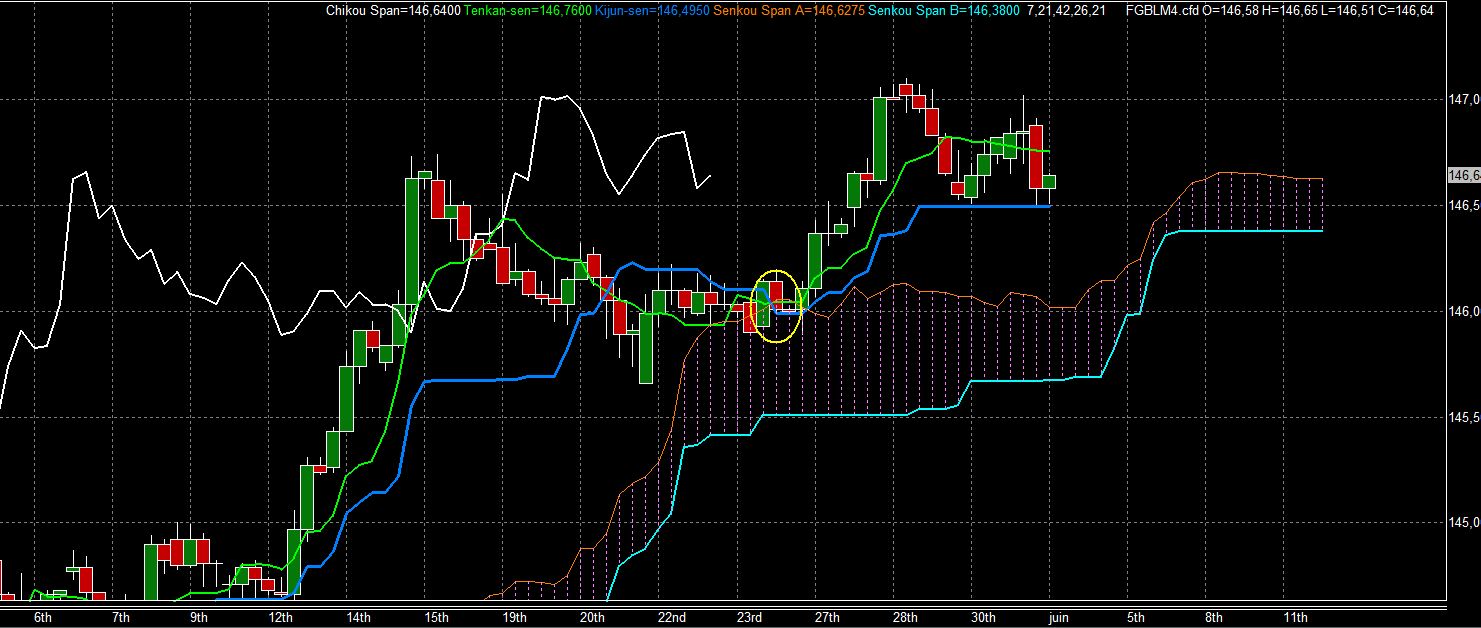The width and height of the screenshot is (1481, 628).
Task: Click the highlighted current price tag 146,64
Action: click(1464, 175)
